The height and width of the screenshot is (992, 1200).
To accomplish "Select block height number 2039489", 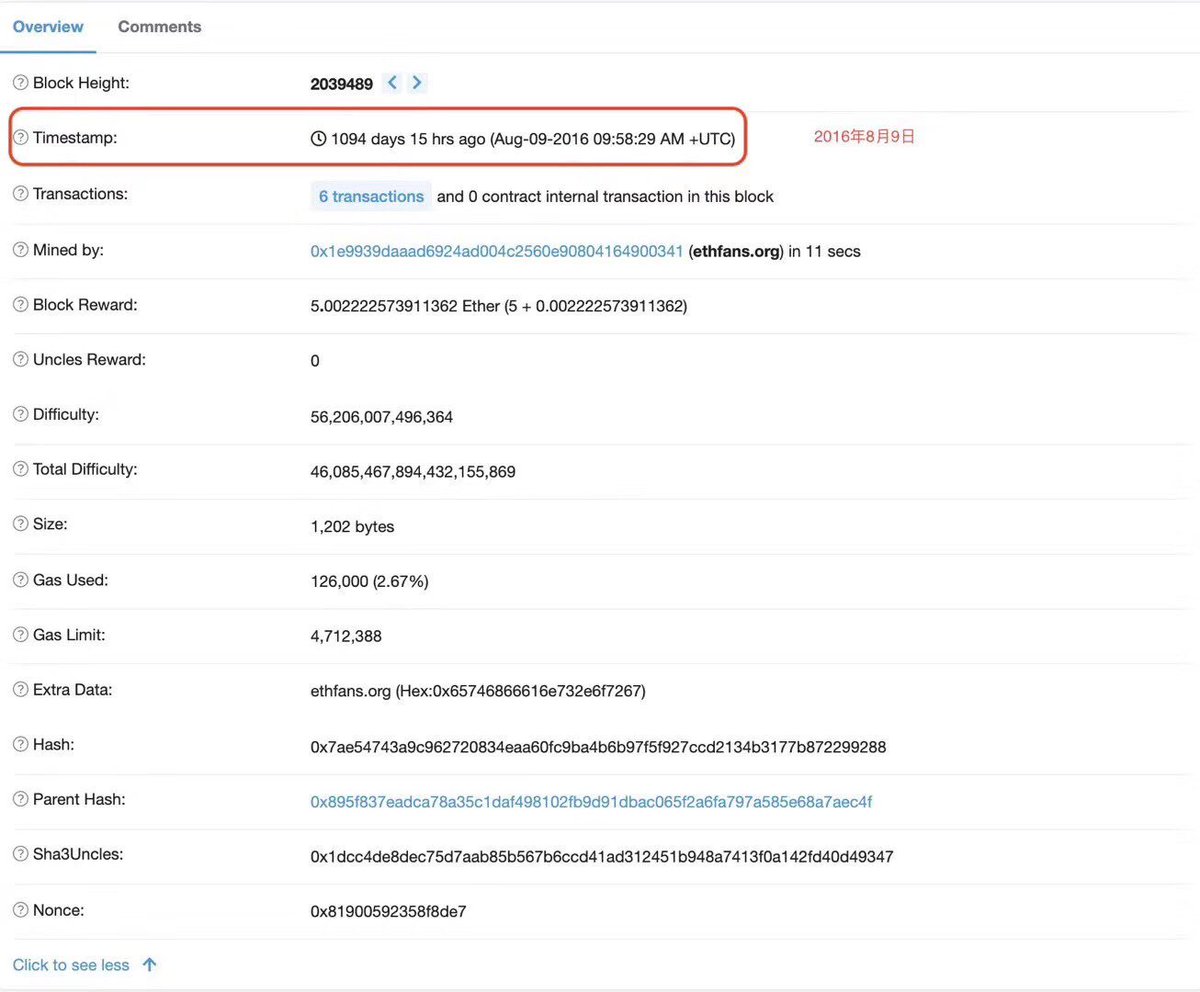I will pyautogui.click(x=342, y=84).
